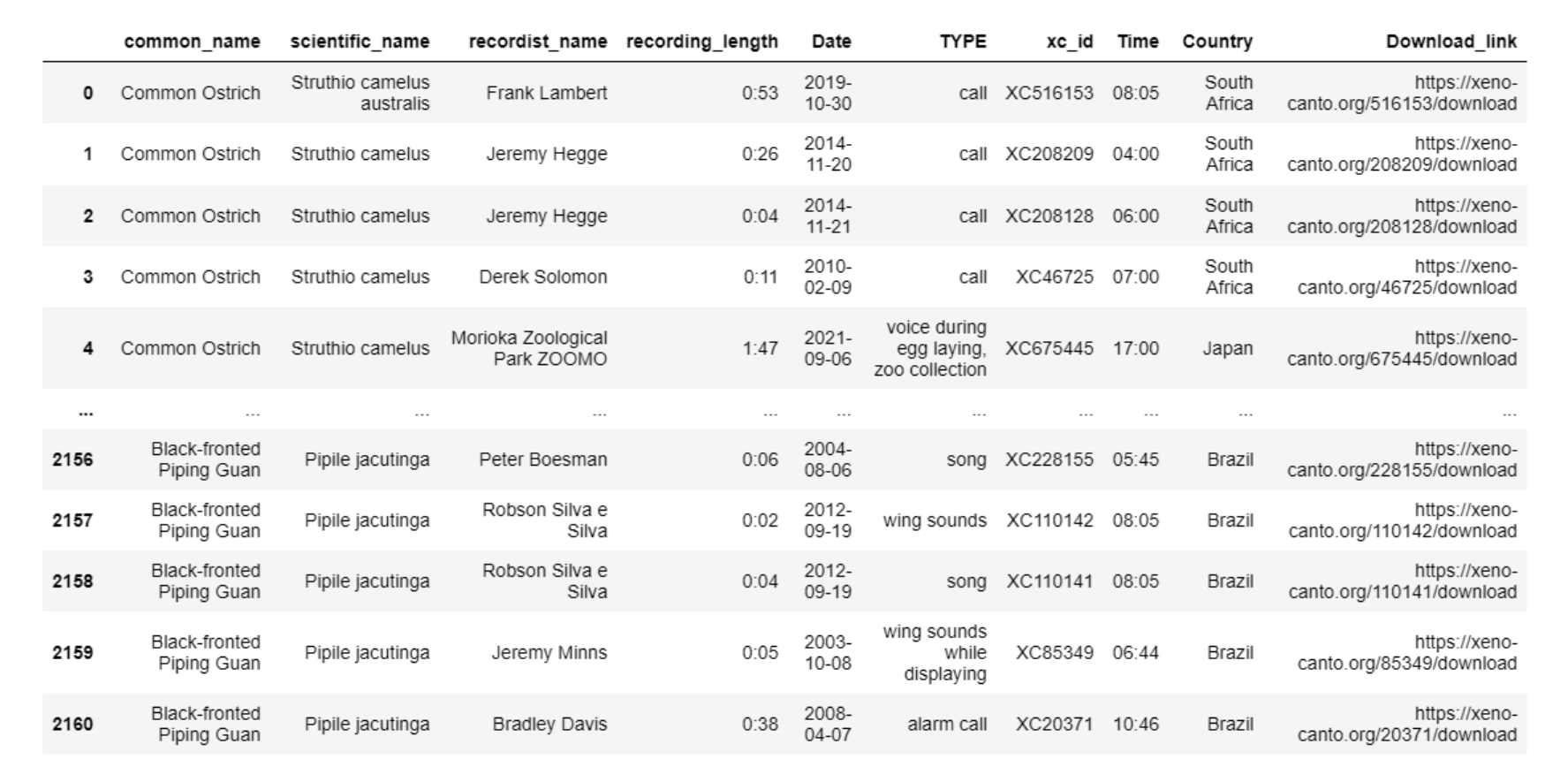Click the Japan country cell
The image size is (1568, 782).
point(1227,348)
